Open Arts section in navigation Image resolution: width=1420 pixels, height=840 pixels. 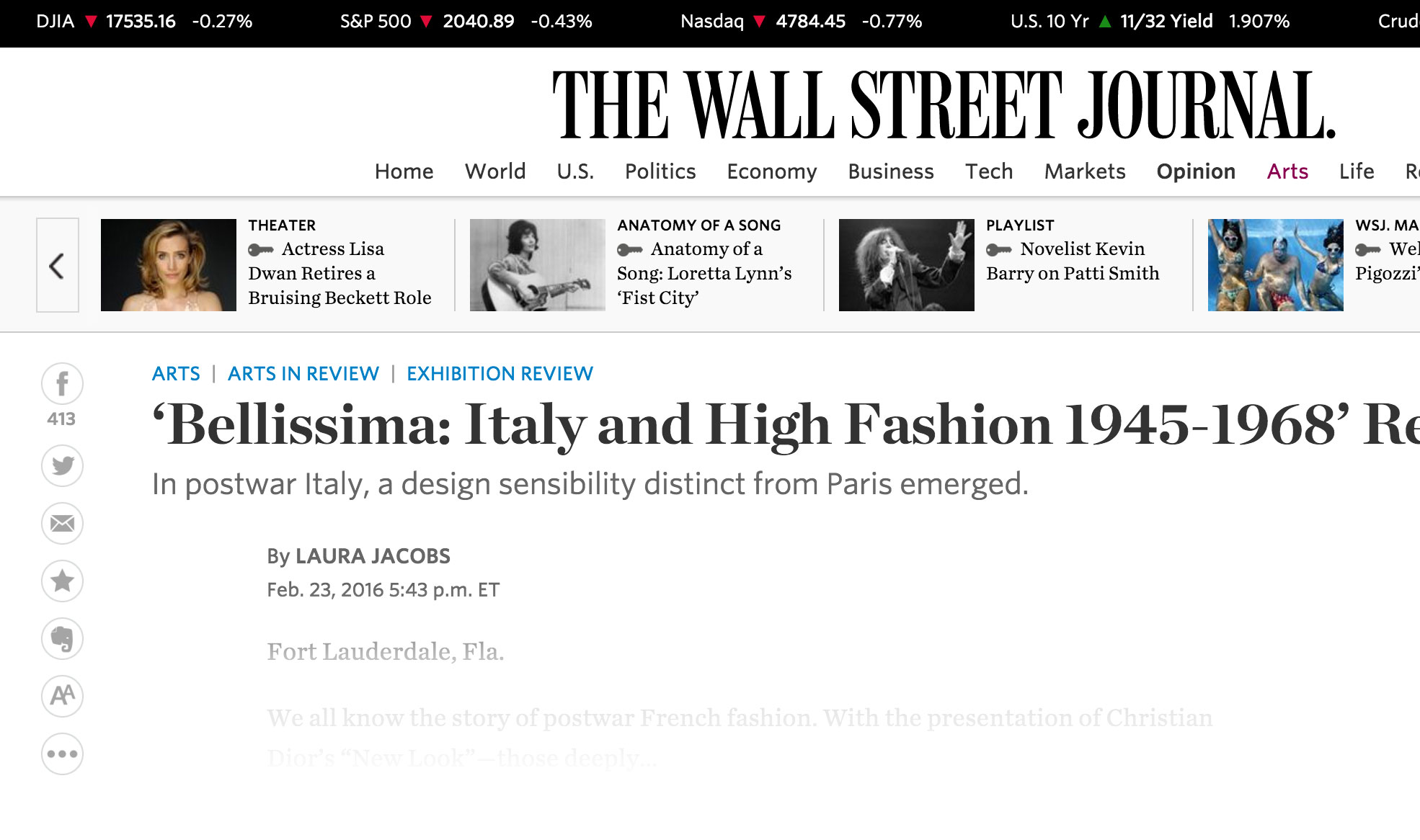1287,171
